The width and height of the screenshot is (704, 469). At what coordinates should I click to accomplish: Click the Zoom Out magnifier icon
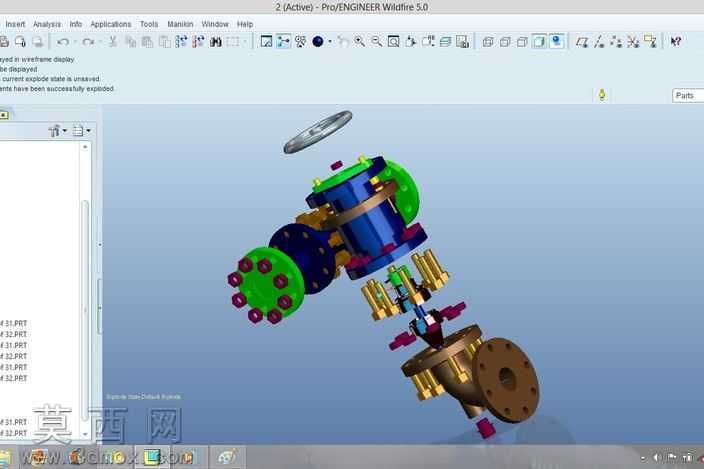coord(377,42)
